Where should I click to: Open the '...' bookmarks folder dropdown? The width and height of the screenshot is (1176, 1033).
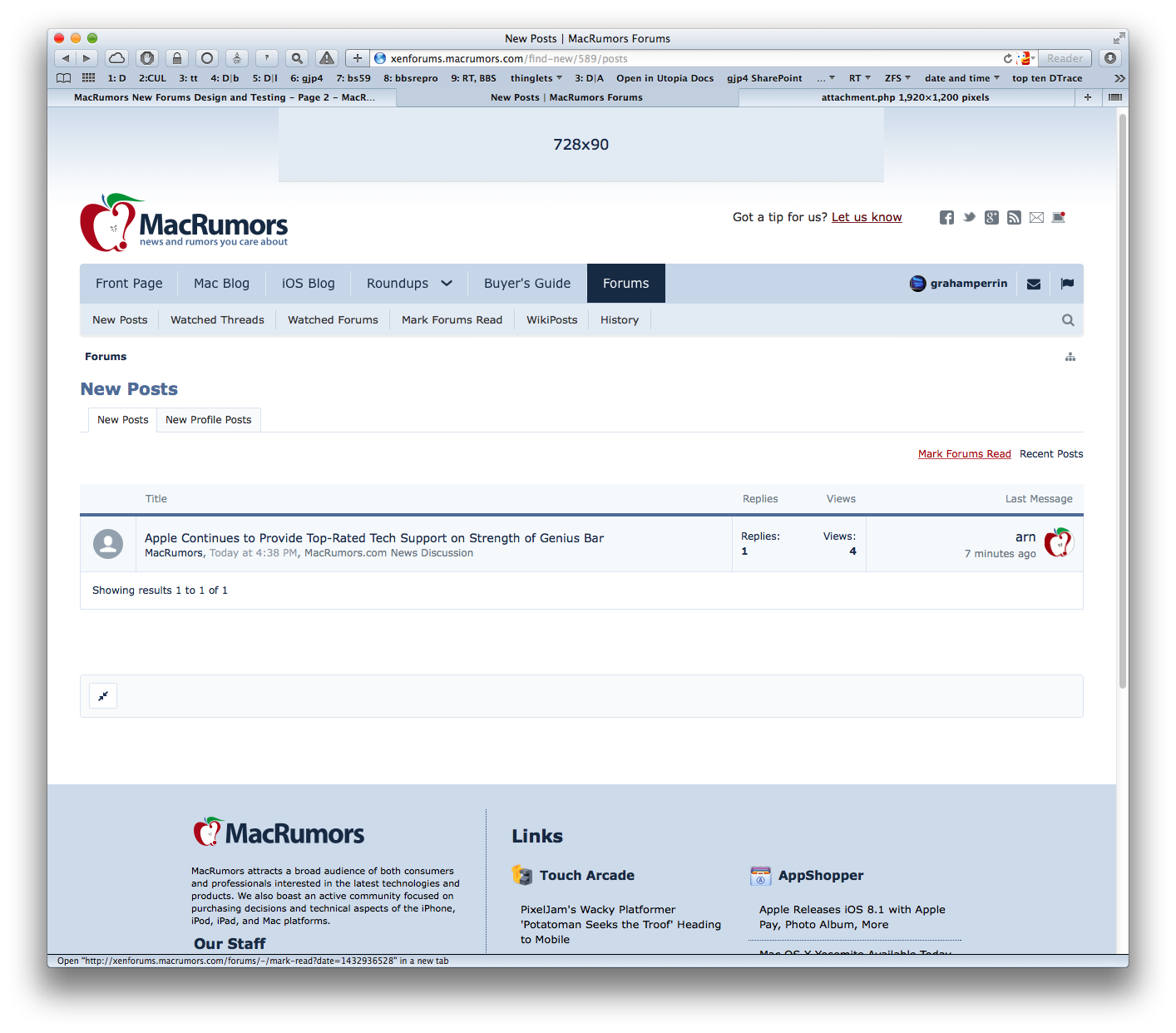[826, 78]
